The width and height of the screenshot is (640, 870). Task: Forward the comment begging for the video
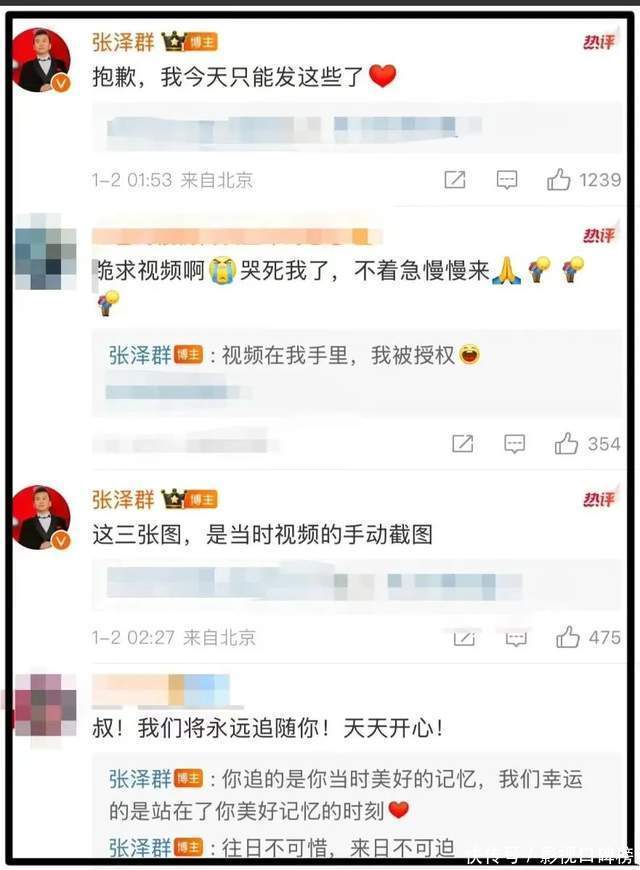(462, 443)
